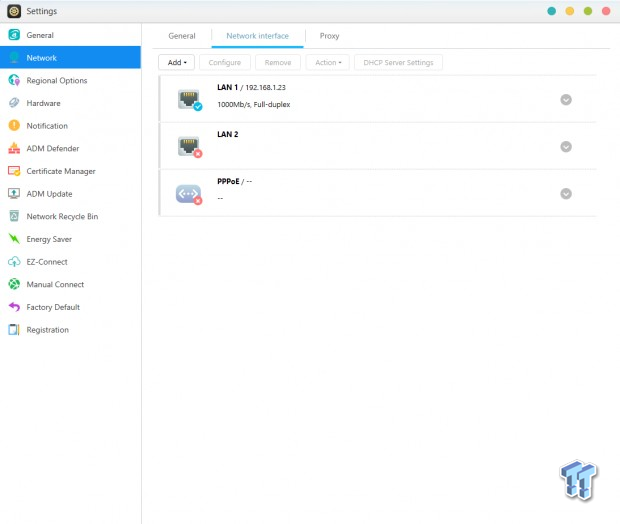Click the PPPoE connection icon
620x524 pixels.
click(189, 194)
